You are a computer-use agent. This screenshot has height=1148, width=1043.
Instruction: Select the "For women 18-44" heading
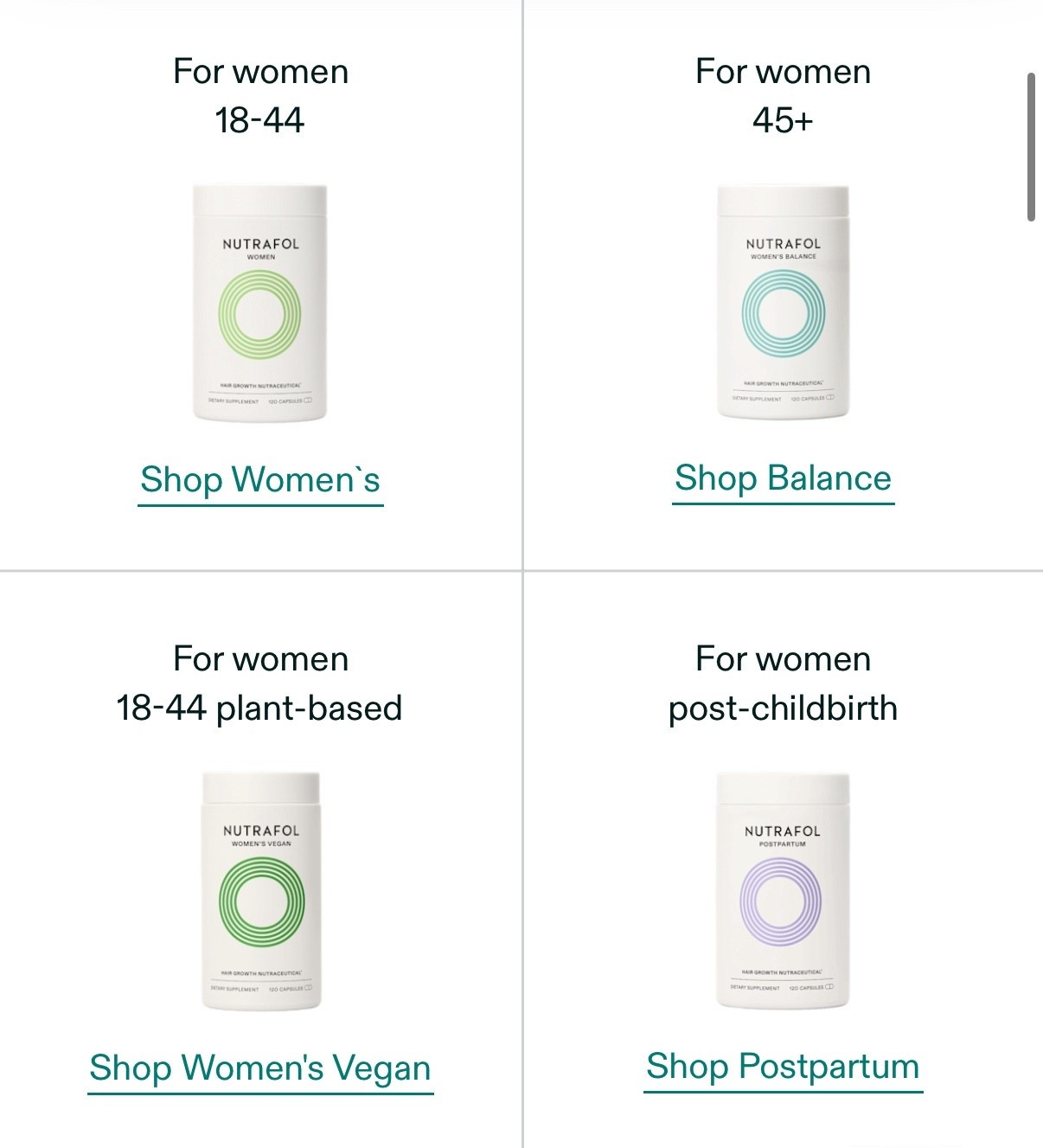click(x=260, y=95)
